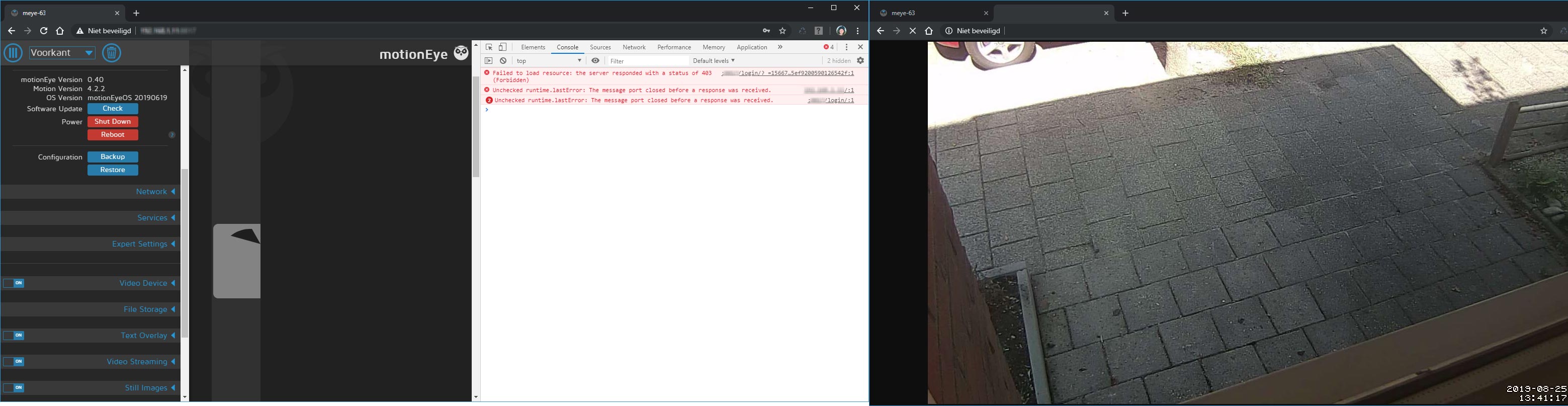Viewport: 1568px width, 406px height.
Task: Click the console live expression eye icon
Action: [595, 61]
